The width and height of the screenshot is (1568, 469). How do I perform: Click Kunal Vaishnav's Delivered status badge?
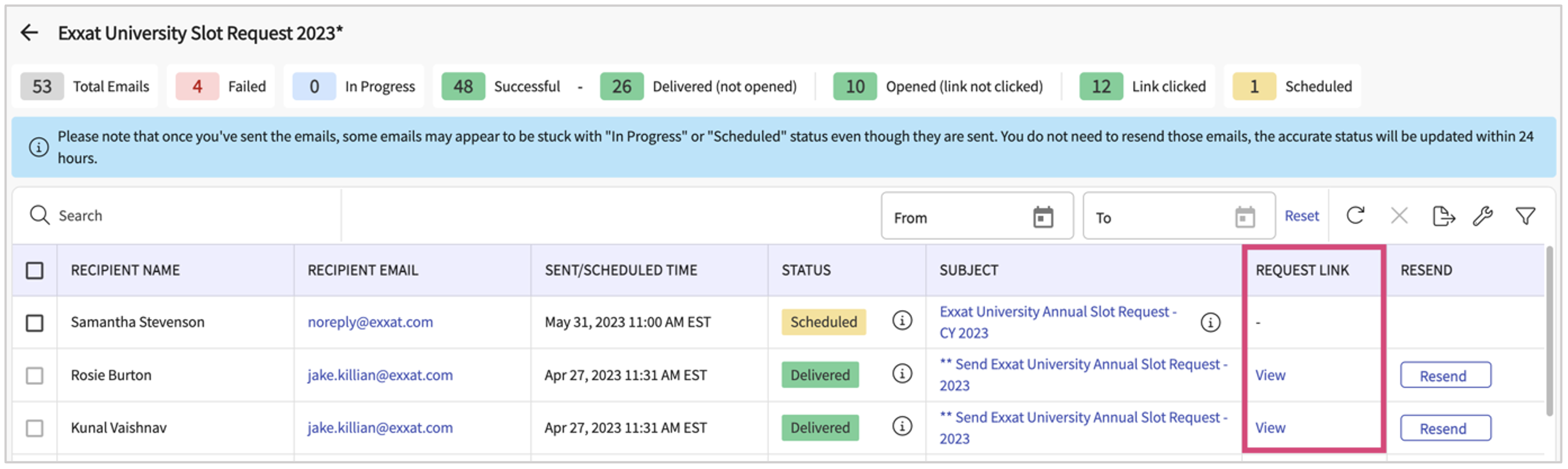[820, 428]
